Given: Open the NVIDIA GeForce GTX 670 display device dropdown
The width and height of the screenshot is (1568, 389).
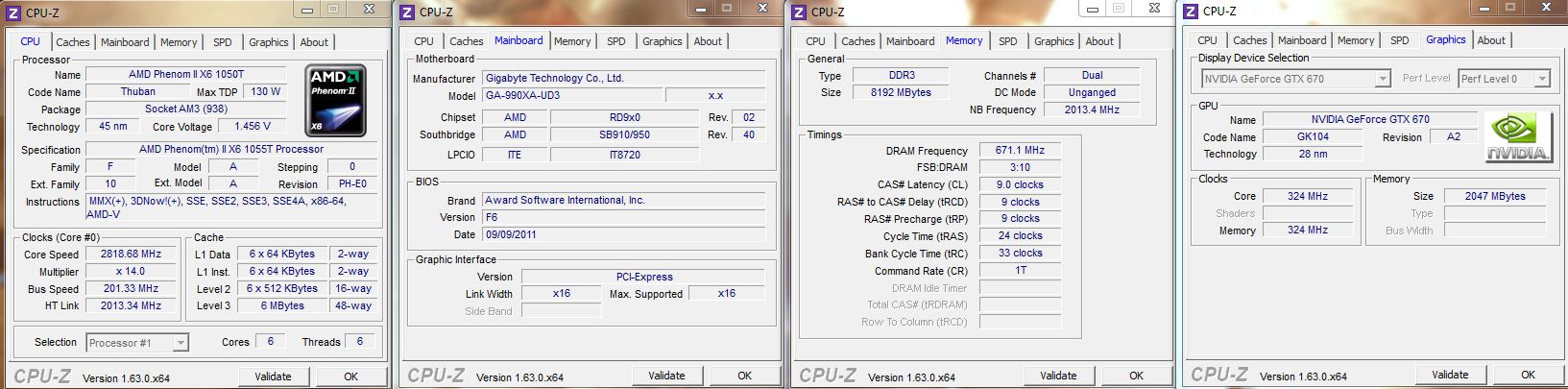Looking at the screenshot, I should (1295, 79).
